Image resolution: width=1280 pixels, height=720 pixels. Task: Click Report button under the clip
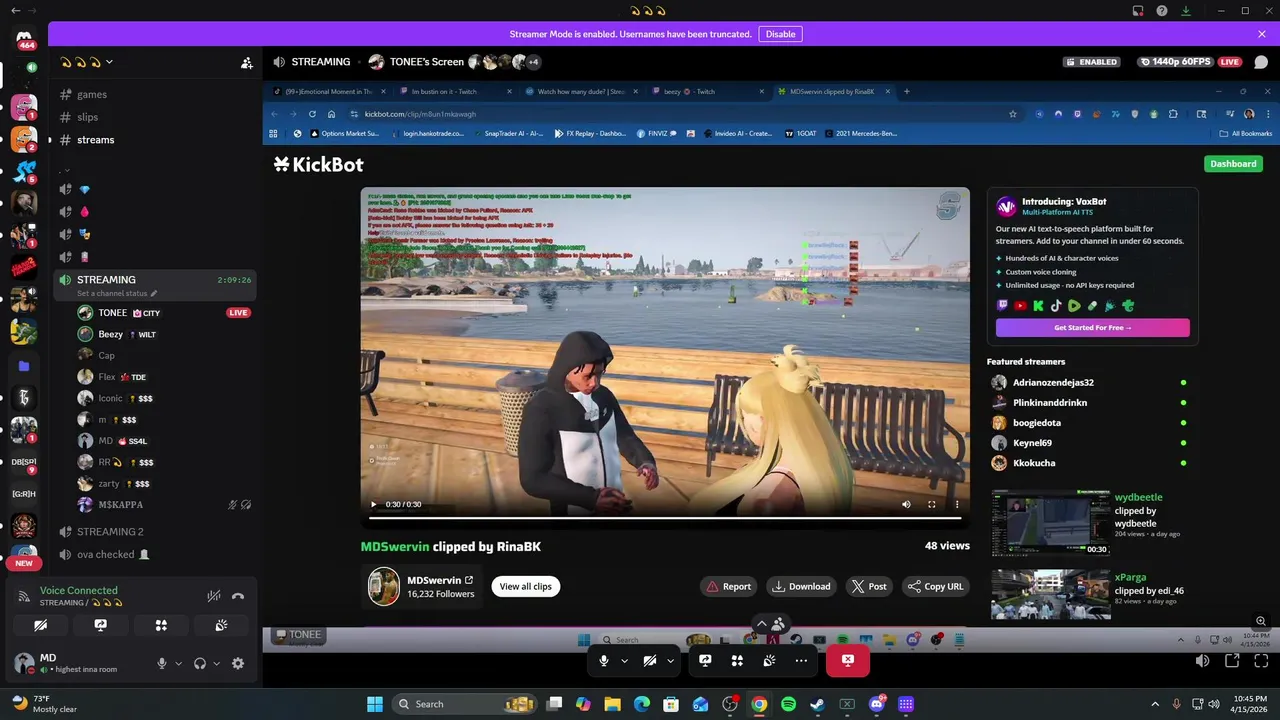coord(727,586)
